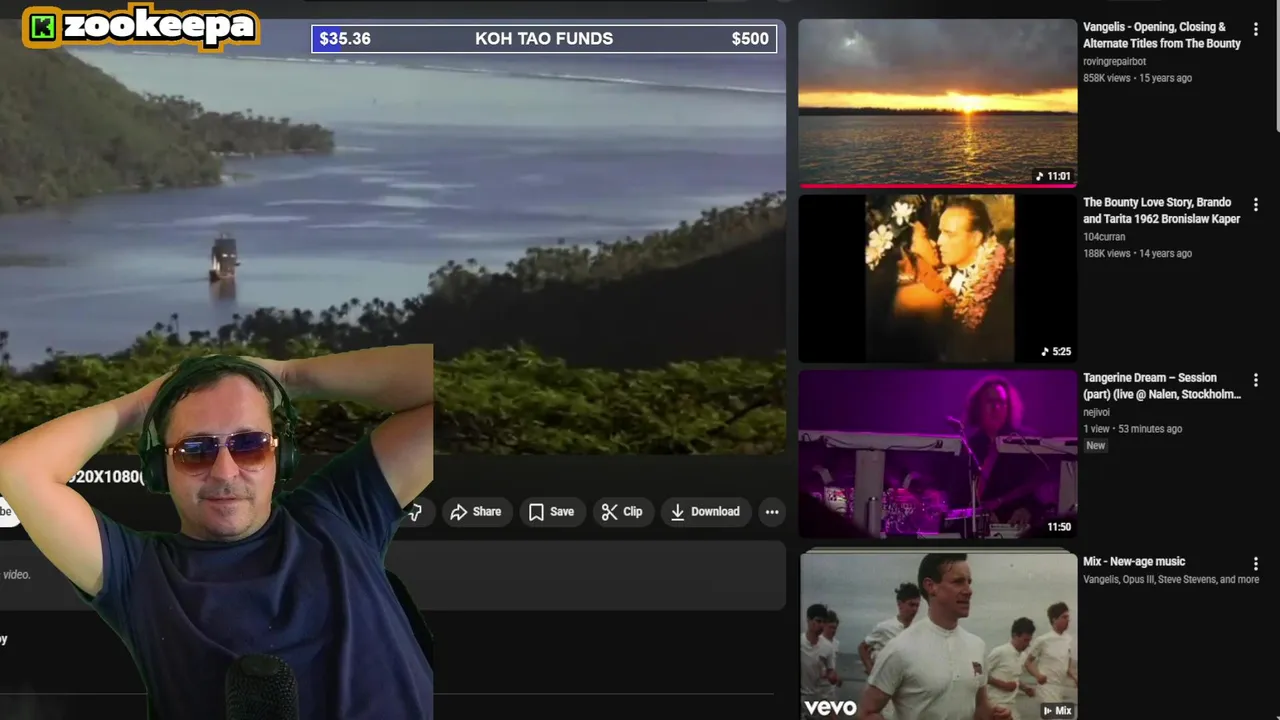Save the video to a playlist
1280x720 pixels.
551,512
